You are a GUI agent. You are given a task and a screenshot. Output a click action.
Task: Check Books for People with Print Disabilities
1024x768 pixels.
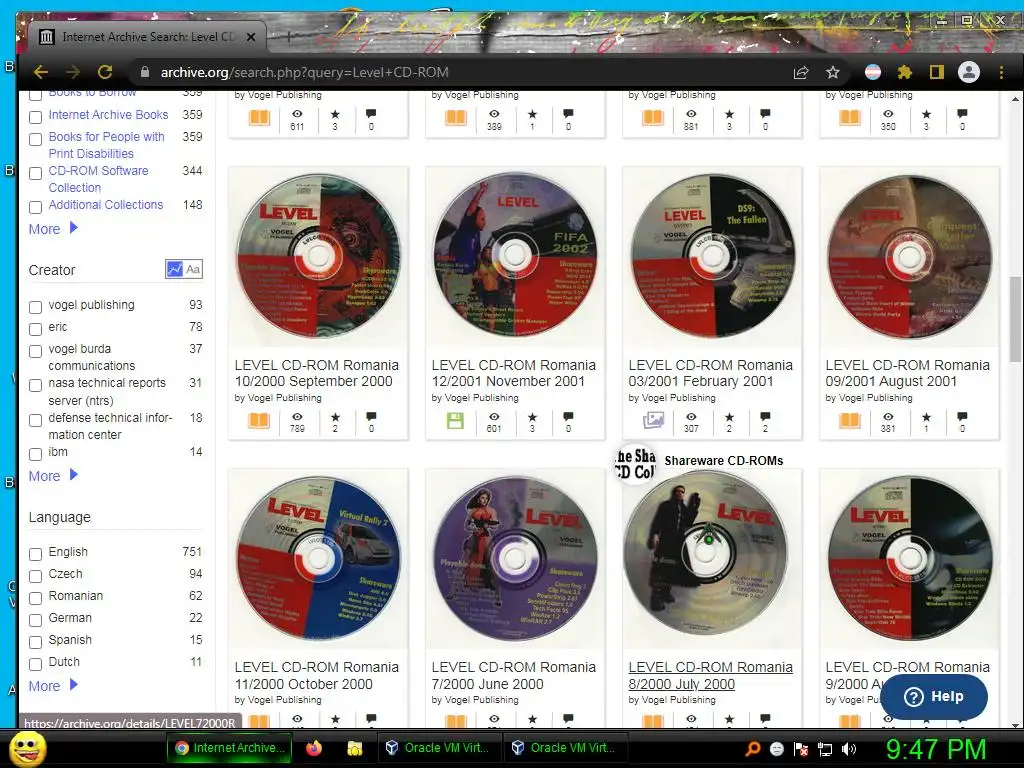pyautogui.click(x=36, y=139)
